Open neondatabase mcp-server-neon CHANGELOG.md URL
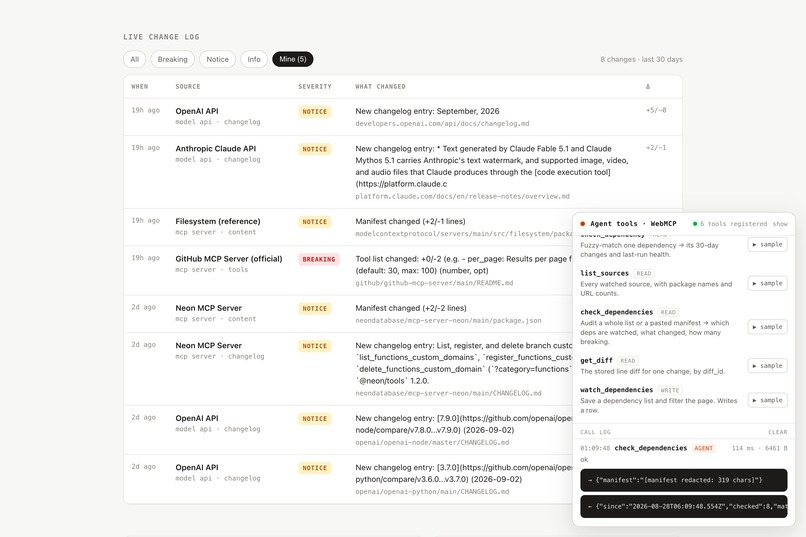 [448, 393]
